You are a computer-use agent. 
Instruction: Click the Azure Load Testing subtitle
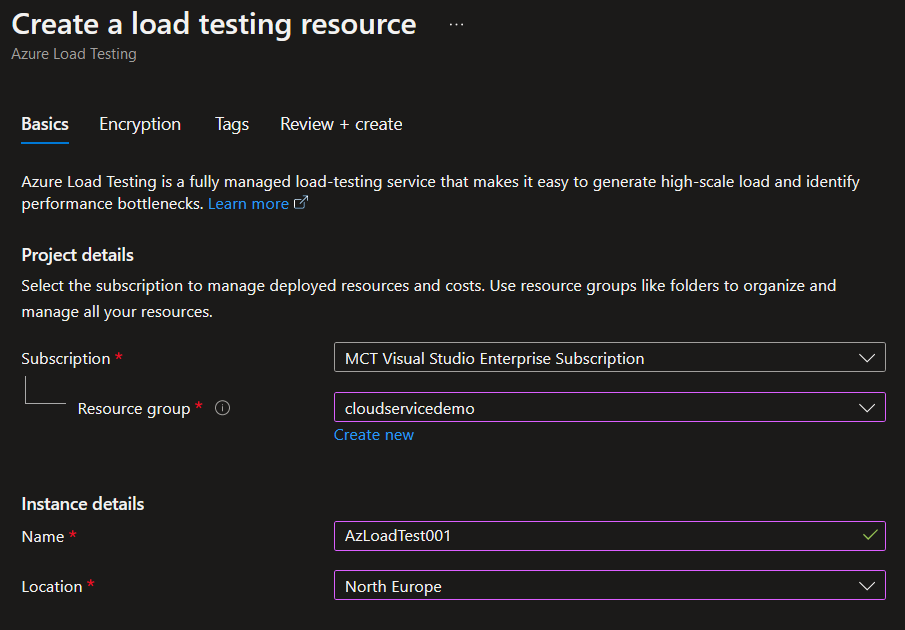pyautogui.click(x=74, y=54)
